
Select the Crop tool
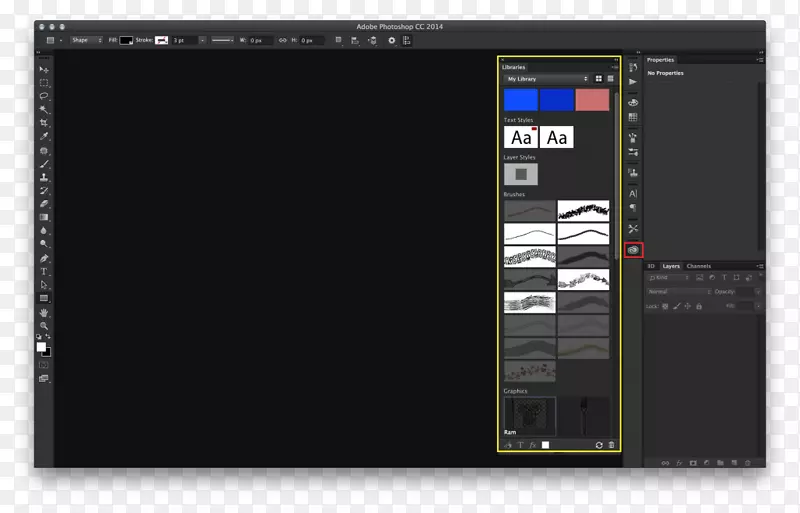coord(44,123)
